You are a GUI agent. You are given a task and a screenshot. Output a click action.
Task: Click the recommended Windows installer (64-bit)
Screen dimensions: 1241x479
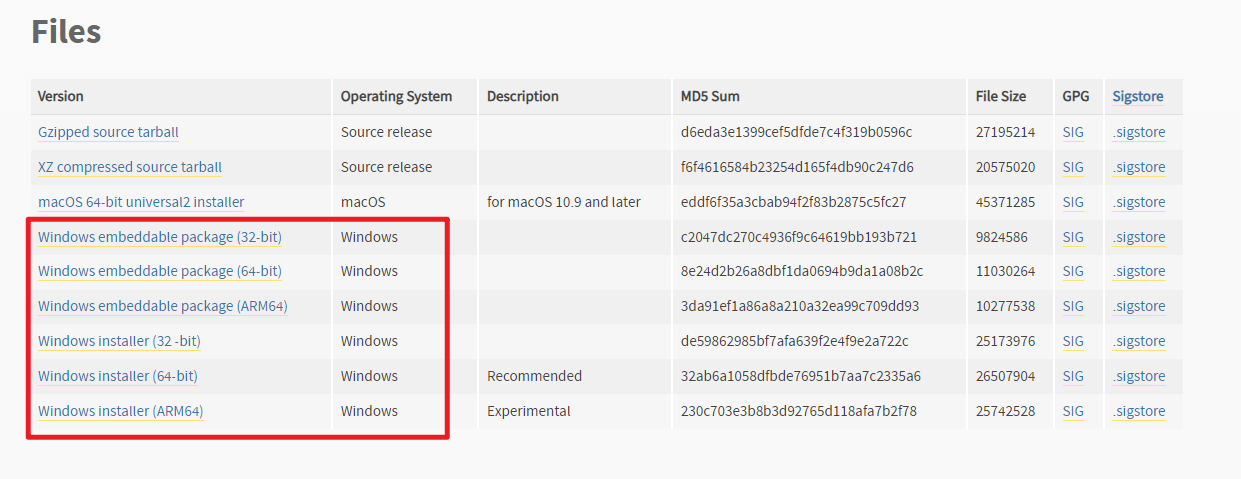click(118, 376)
